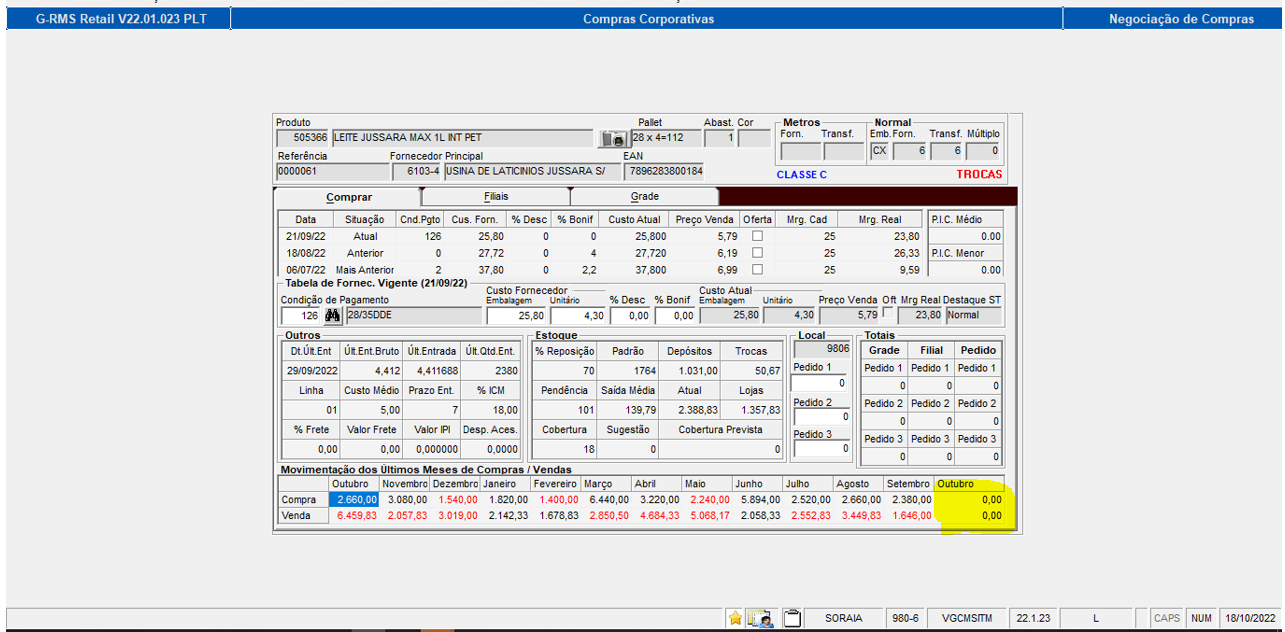The image size is (1285, 632).
Task: Click Maio venda value 5.068,17
Action: coord(708,515)
